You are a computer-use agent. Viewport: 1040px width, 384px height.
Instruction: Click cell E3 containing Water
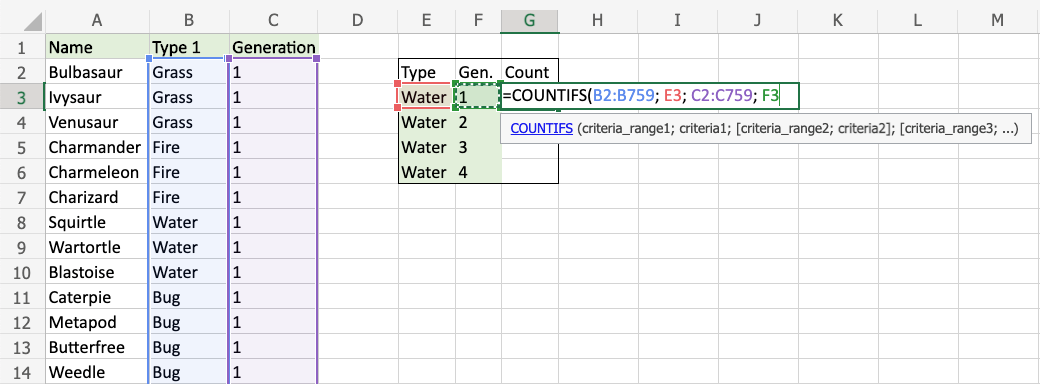(x=425, y=97)
